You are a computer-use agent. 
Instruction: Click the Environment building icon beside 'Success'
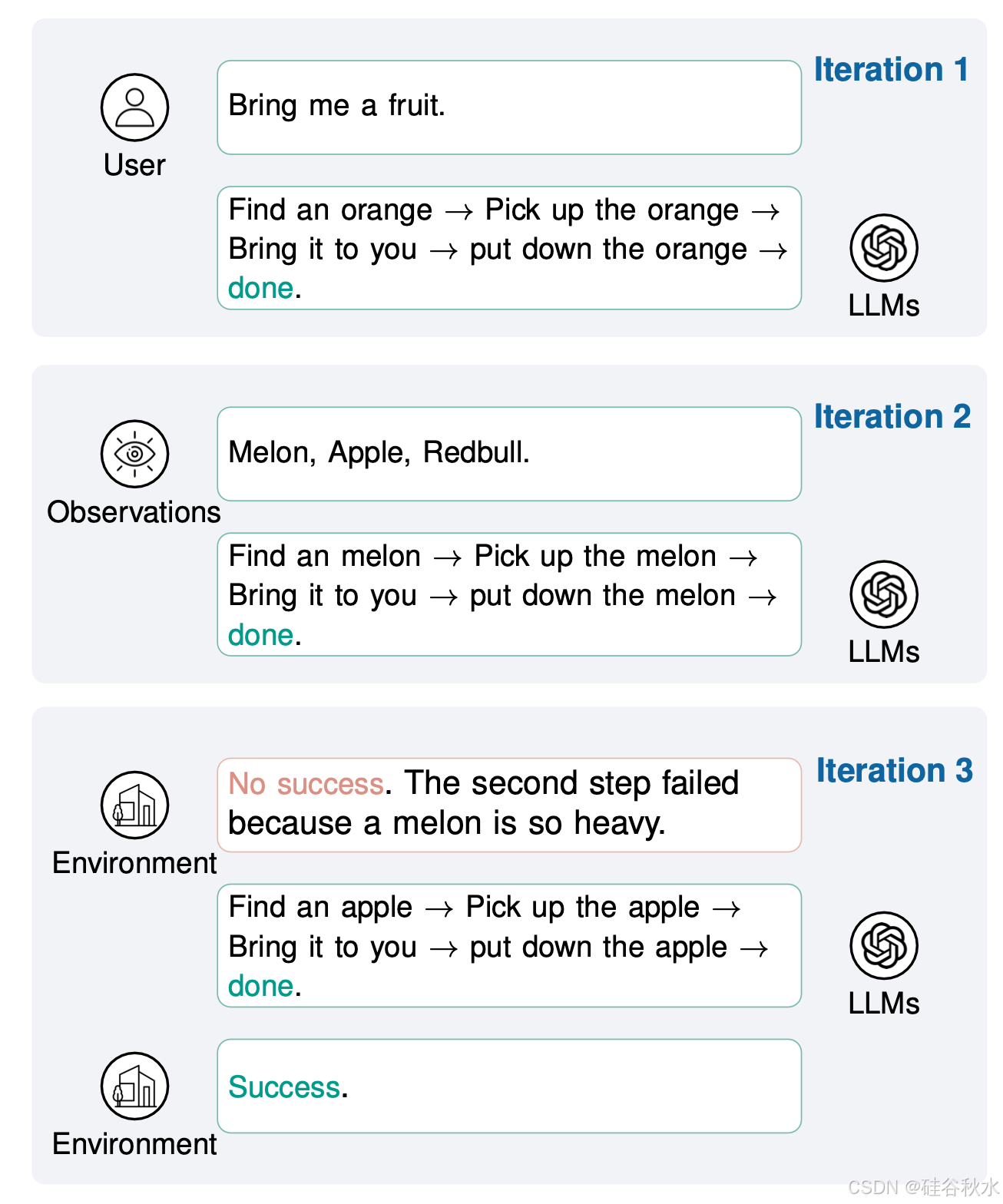coord(134,1086)
